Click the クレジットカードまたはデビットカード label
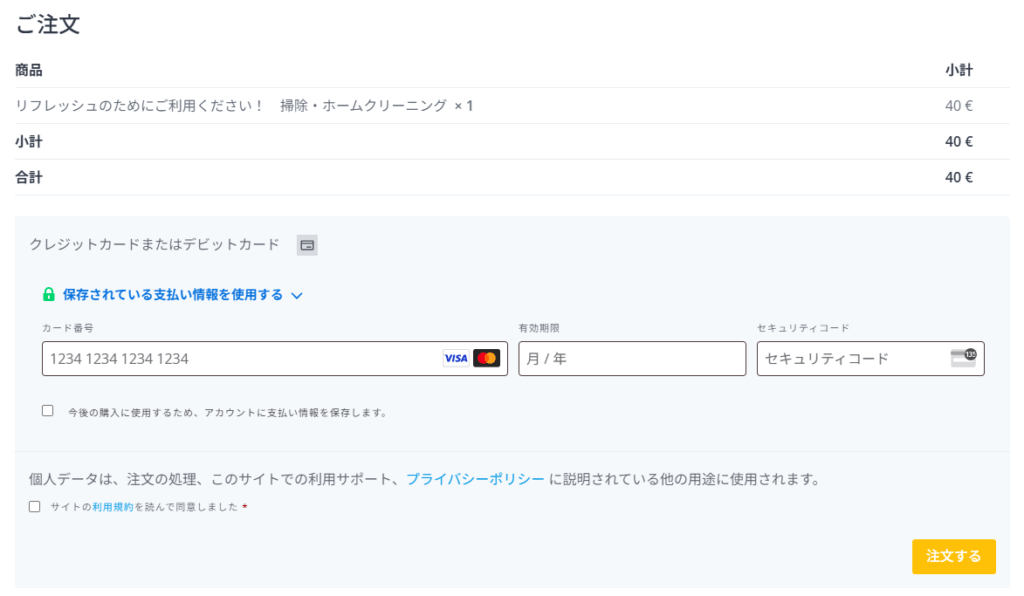Image resolution: width=1024 pixels, height=596 pixels. tap(154, 245)
